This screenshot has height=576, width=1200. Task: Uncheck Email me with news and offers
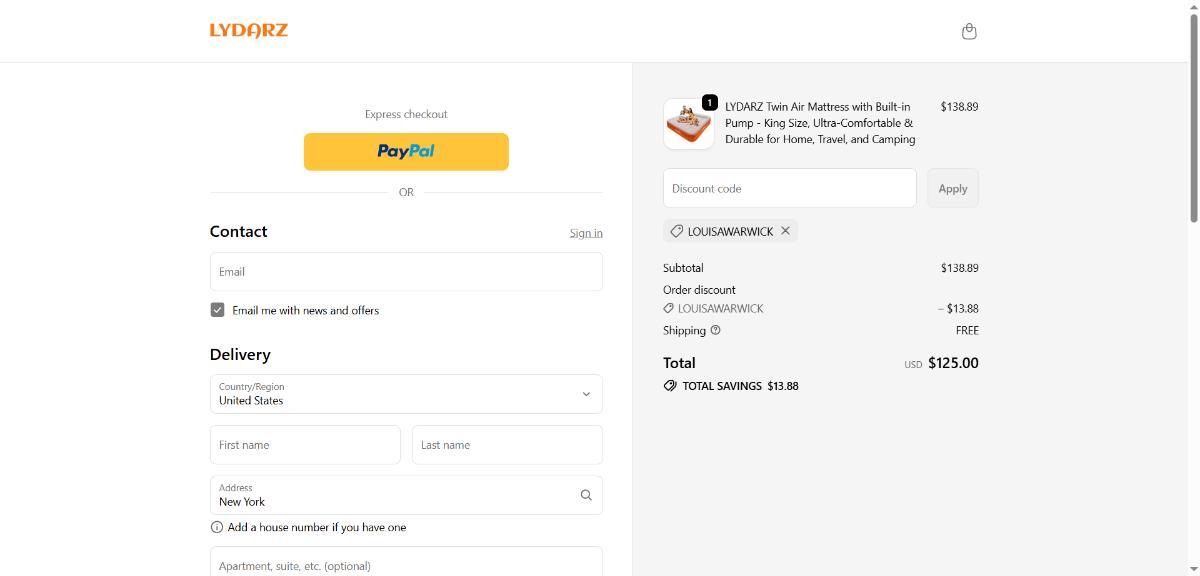point(217,310)
